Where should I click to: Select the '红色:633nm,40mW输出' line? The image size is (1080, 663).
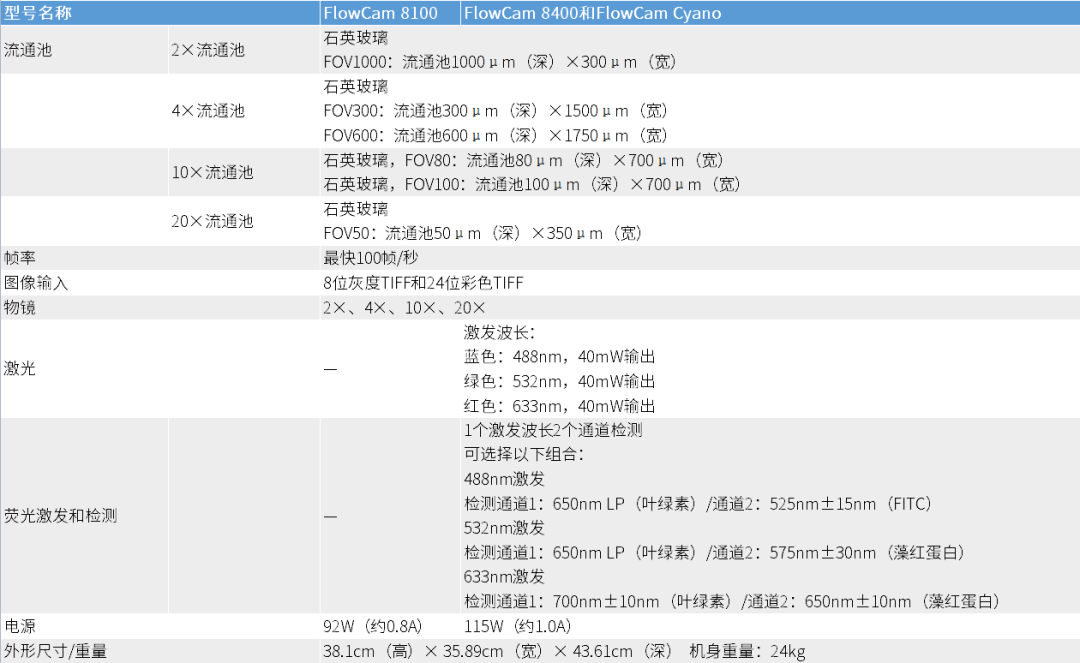pyautogui.click(x=559, y=406)
